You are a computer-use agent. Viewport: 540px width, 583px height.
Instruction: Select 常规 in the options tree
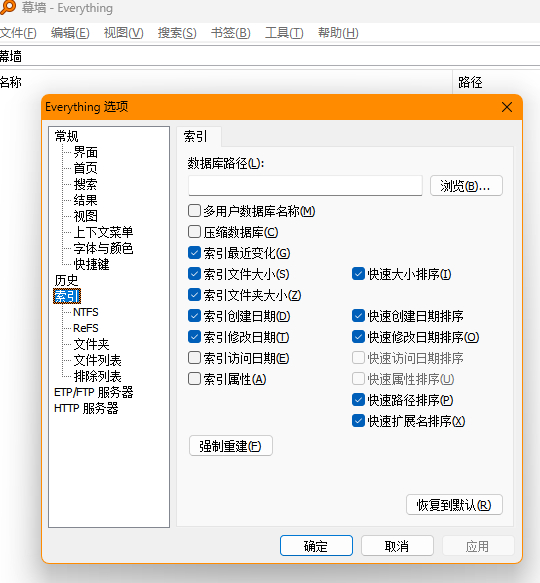[67, 136]
